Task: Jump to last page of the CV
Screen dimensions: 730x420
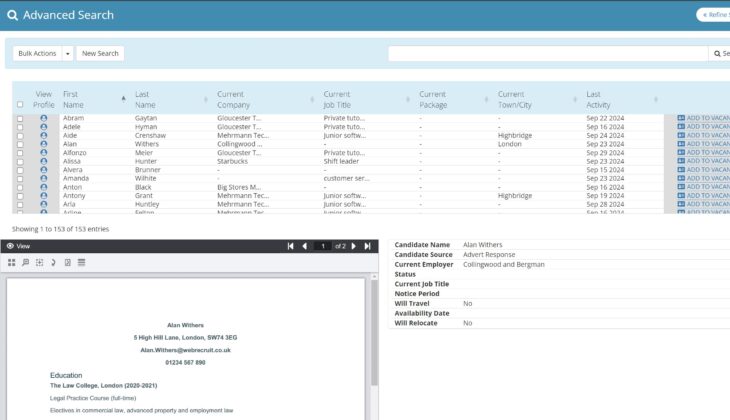Action: (368, 246)
